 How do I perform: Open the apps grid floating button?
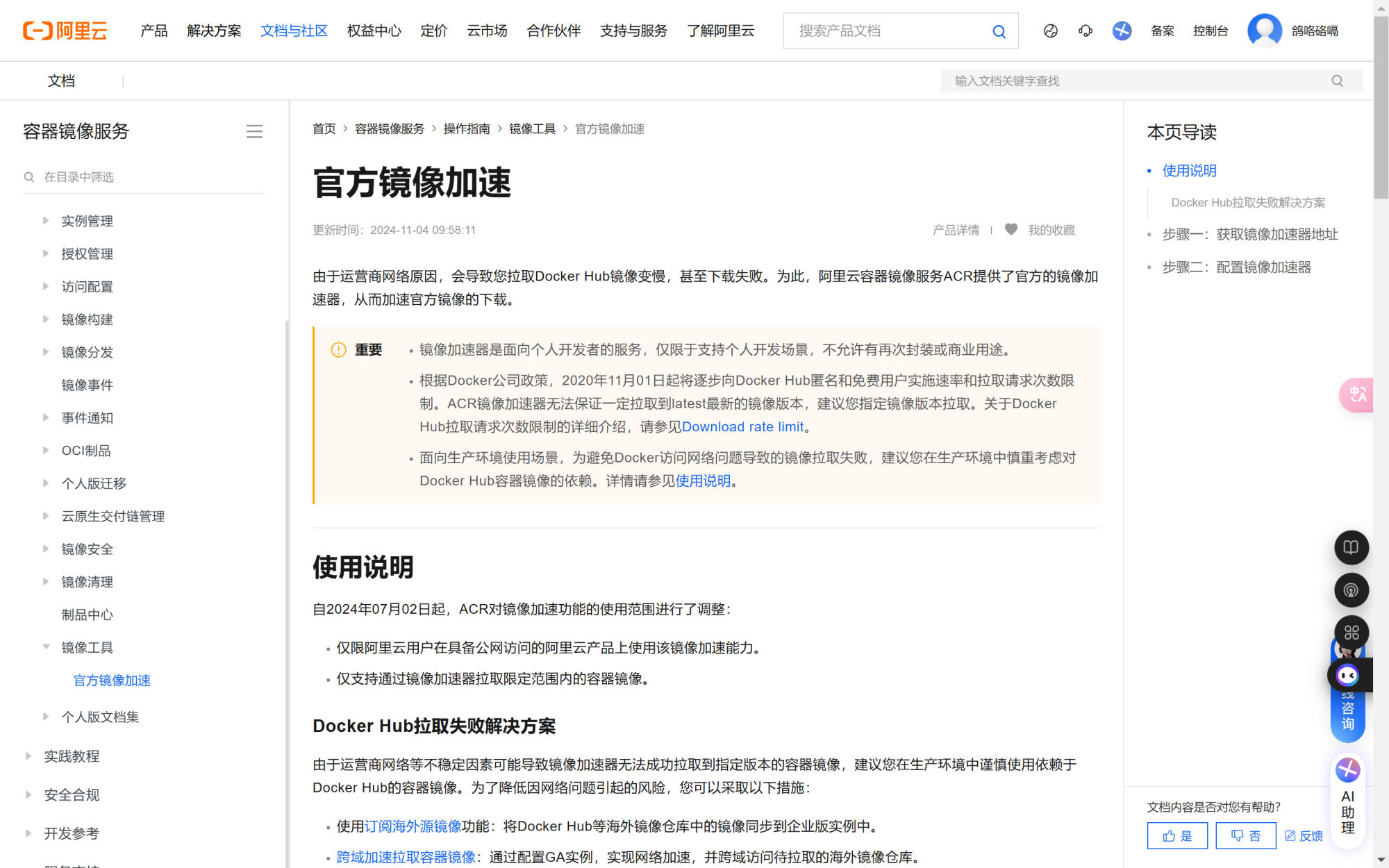(x=1351, y=633)
